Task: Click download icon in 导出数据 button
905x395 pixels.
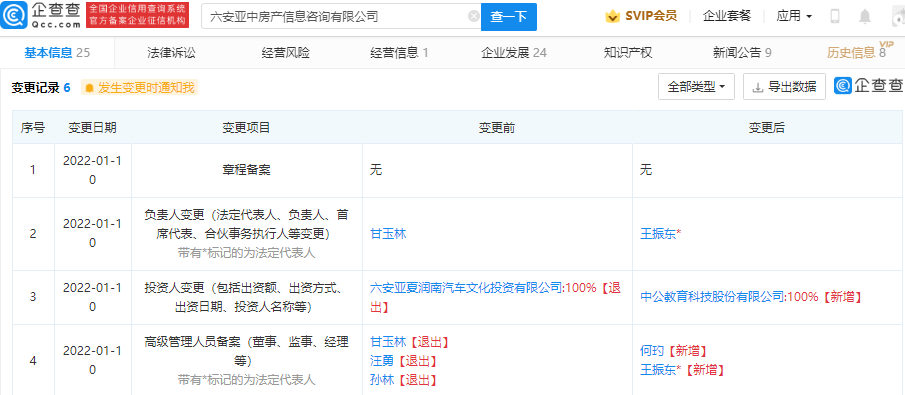Action: pyautogui.click(x=757, y=87)
